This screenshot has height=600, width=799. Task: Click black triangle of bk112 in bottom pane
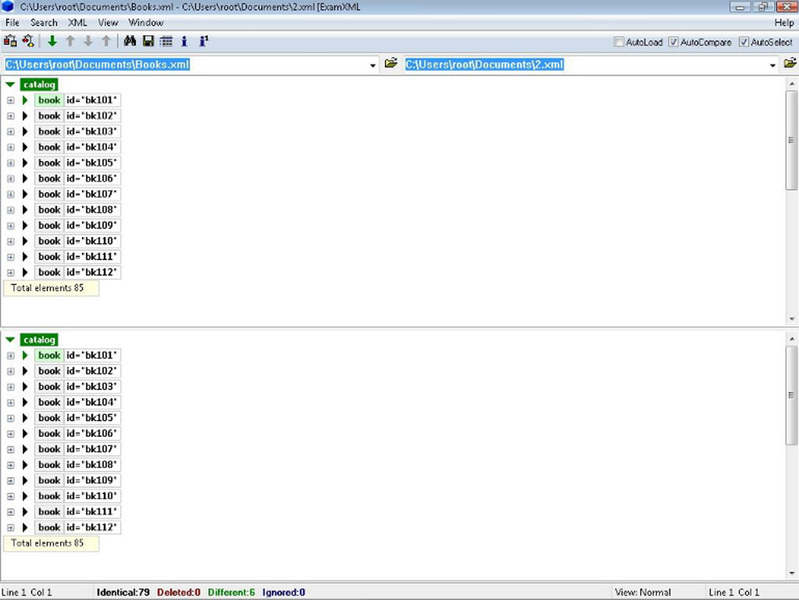coord(24,528)
